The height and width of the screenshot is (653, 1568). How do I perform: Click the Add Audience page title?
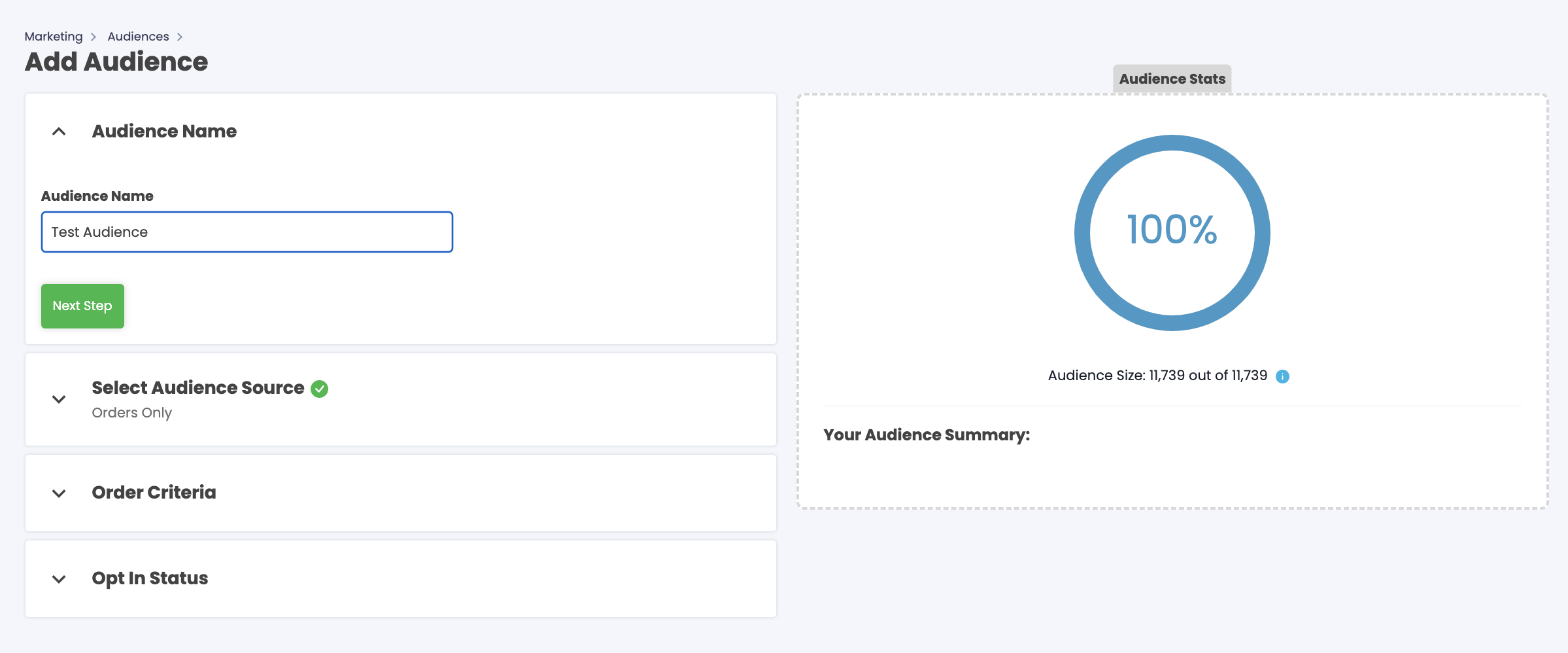click(x=116, y=61)
